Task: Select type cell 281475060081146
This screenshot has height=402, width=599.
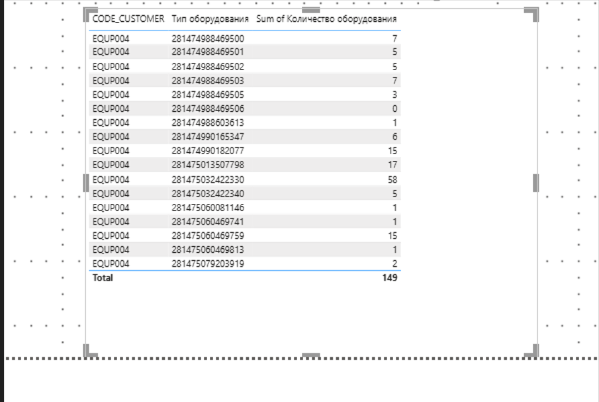Action: (208, 208)
